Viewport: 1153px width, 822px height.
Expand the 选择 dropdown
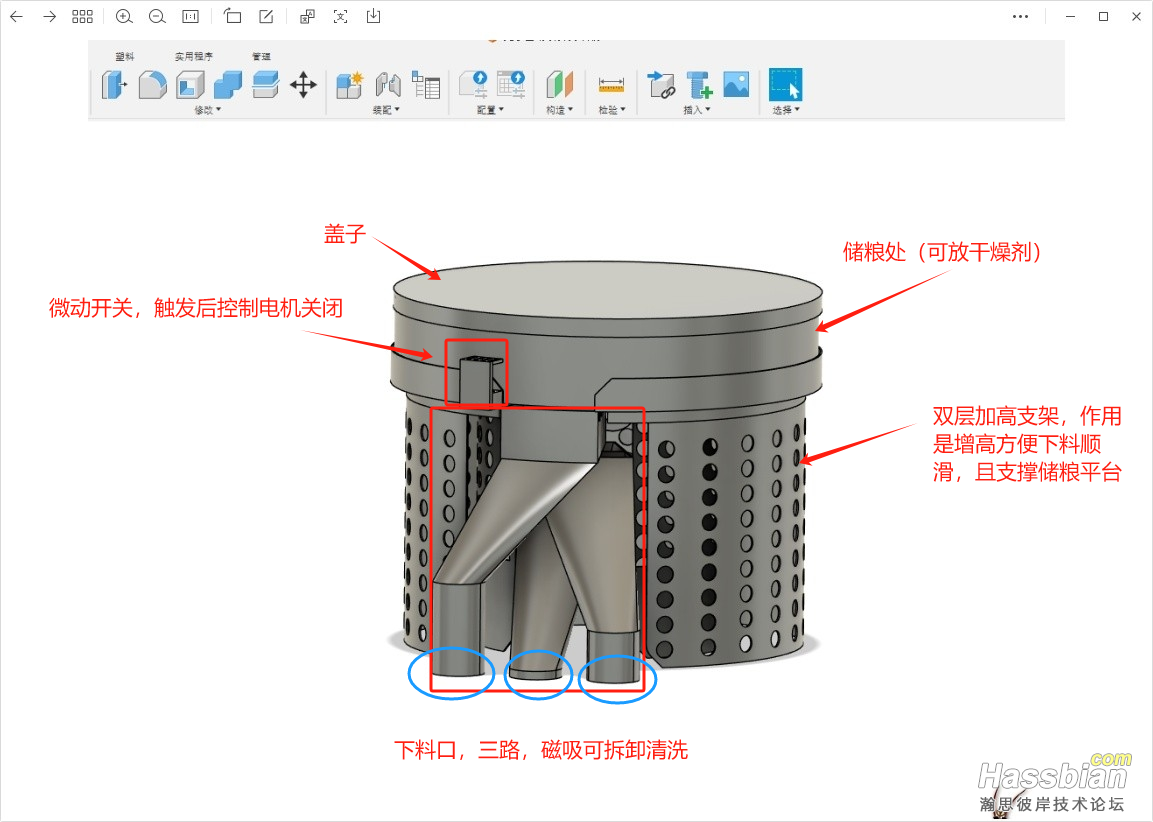786,110
